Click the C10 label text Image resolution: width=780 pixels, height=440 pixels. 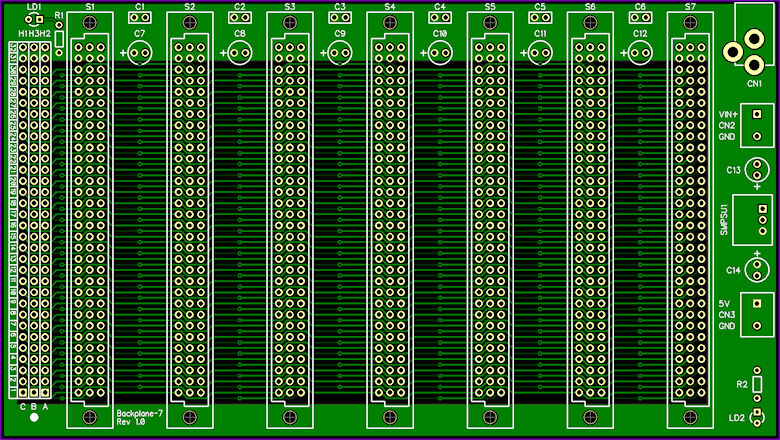pyautogui.click(x=440, y=33)
